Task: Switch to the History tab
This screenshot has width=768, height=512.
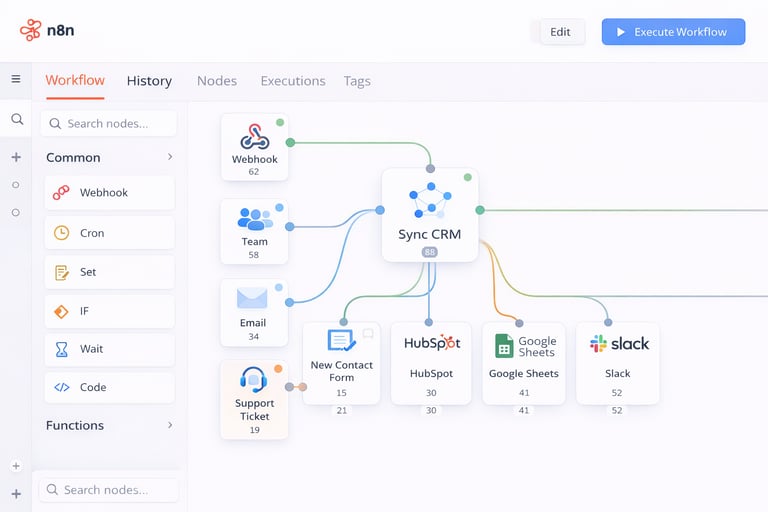Action: click(x=149, y=81)
